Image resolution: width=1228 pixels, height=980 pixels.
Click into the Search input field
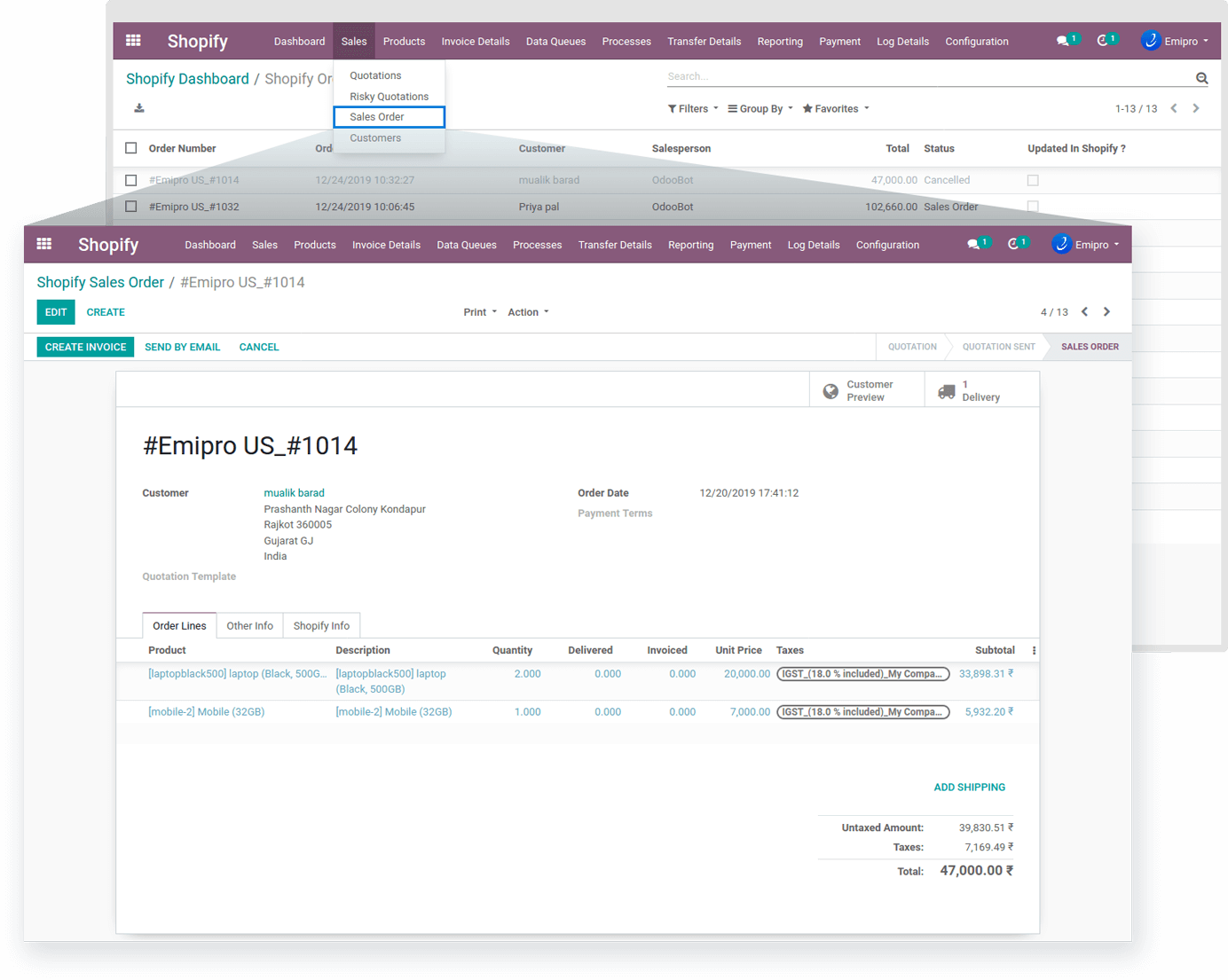click(923, 77)
